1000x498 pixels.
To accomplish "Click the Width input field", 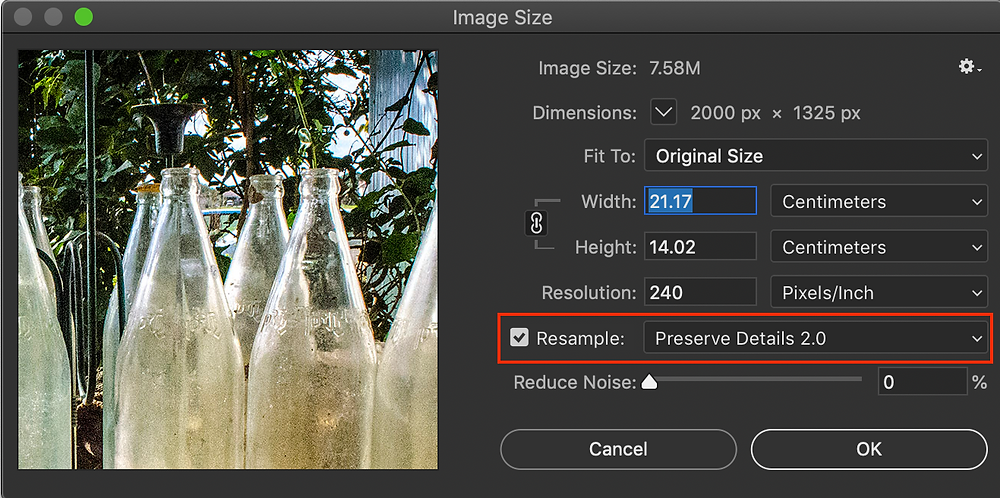I will click(700, 201).
